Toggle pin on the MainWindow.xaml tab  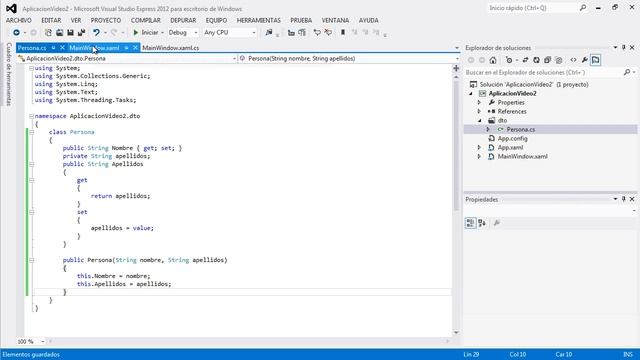[127, 48]
